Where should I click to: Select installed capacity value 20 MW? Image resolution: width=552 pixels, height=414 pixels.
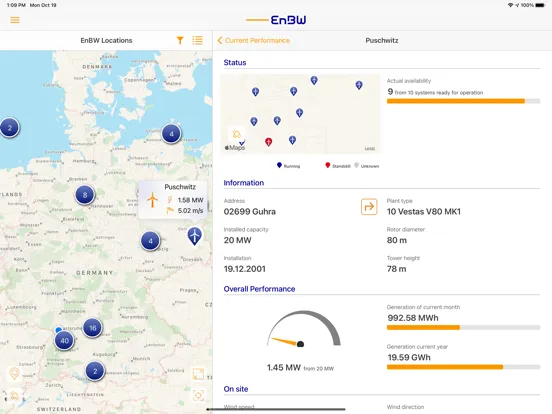[x=238, y=240]
